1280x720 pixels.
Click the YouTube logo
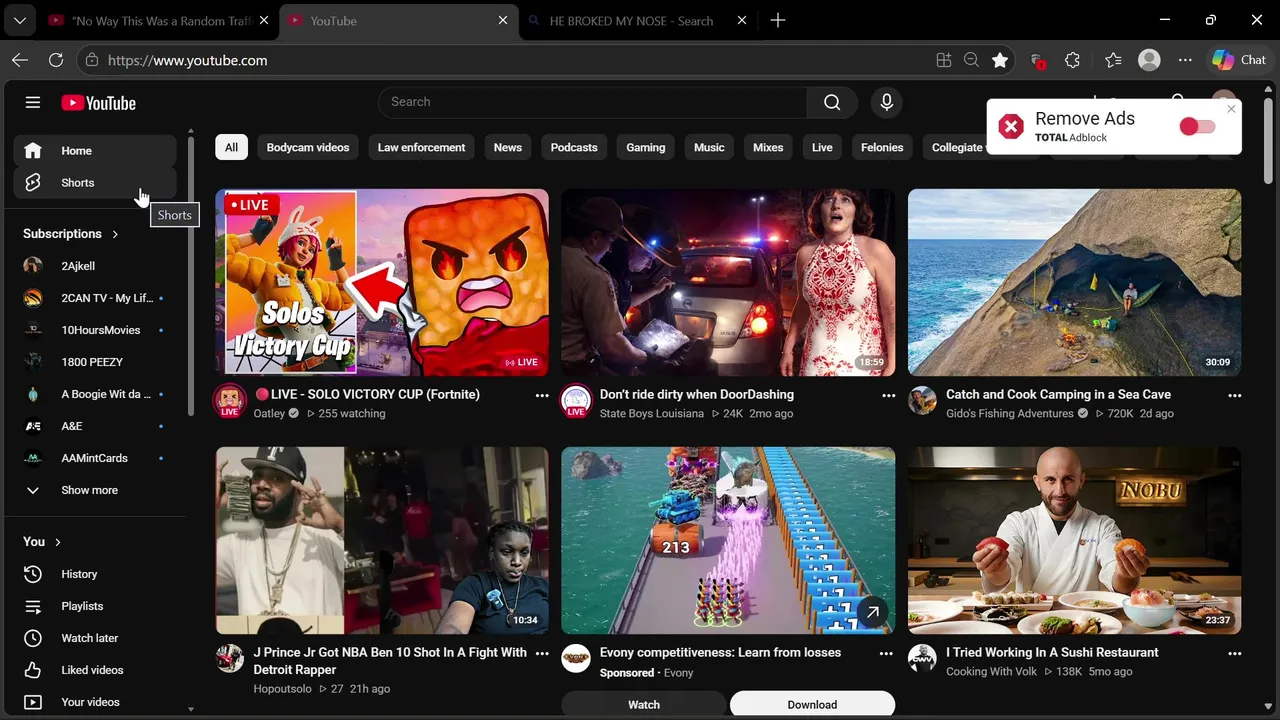point(98,103)
